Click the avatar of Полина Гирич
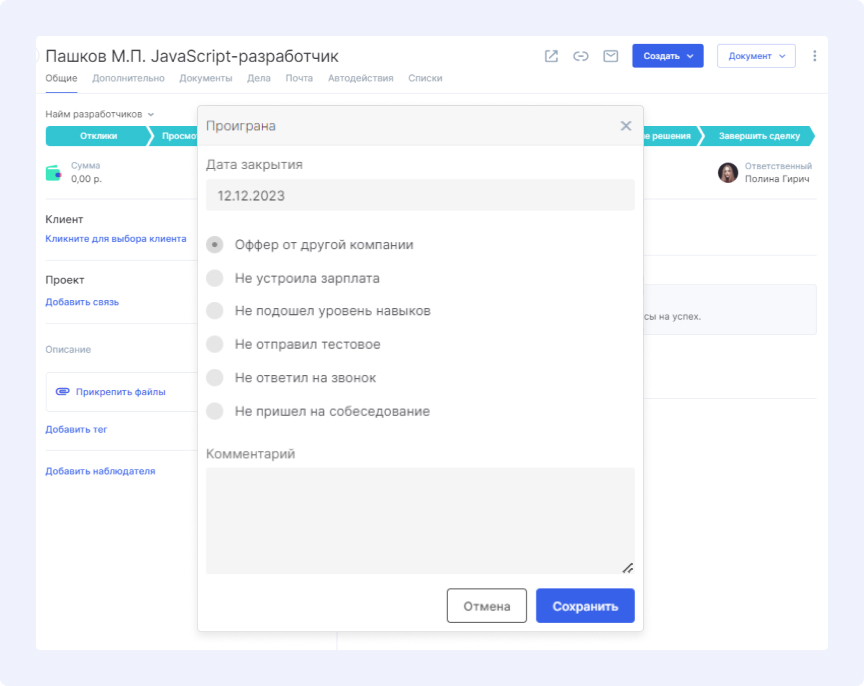This screenshot has width=864, height=686. point(728,173)
